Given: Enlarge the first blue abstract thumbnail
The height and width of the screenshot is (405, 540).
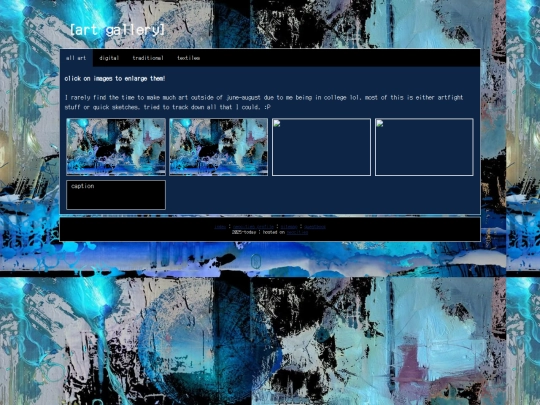Looking at the screenshot, I should 116,147.
